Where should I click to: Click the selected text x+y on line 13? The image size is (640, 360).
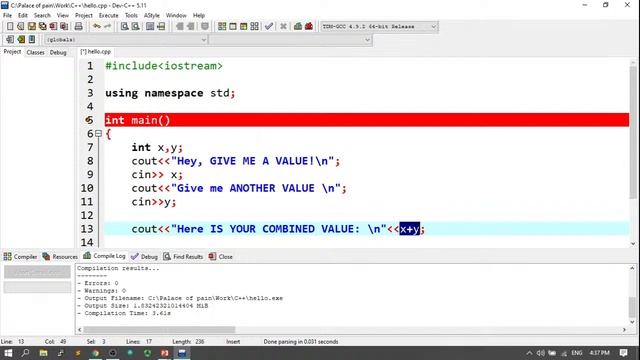tap(409, 229)
